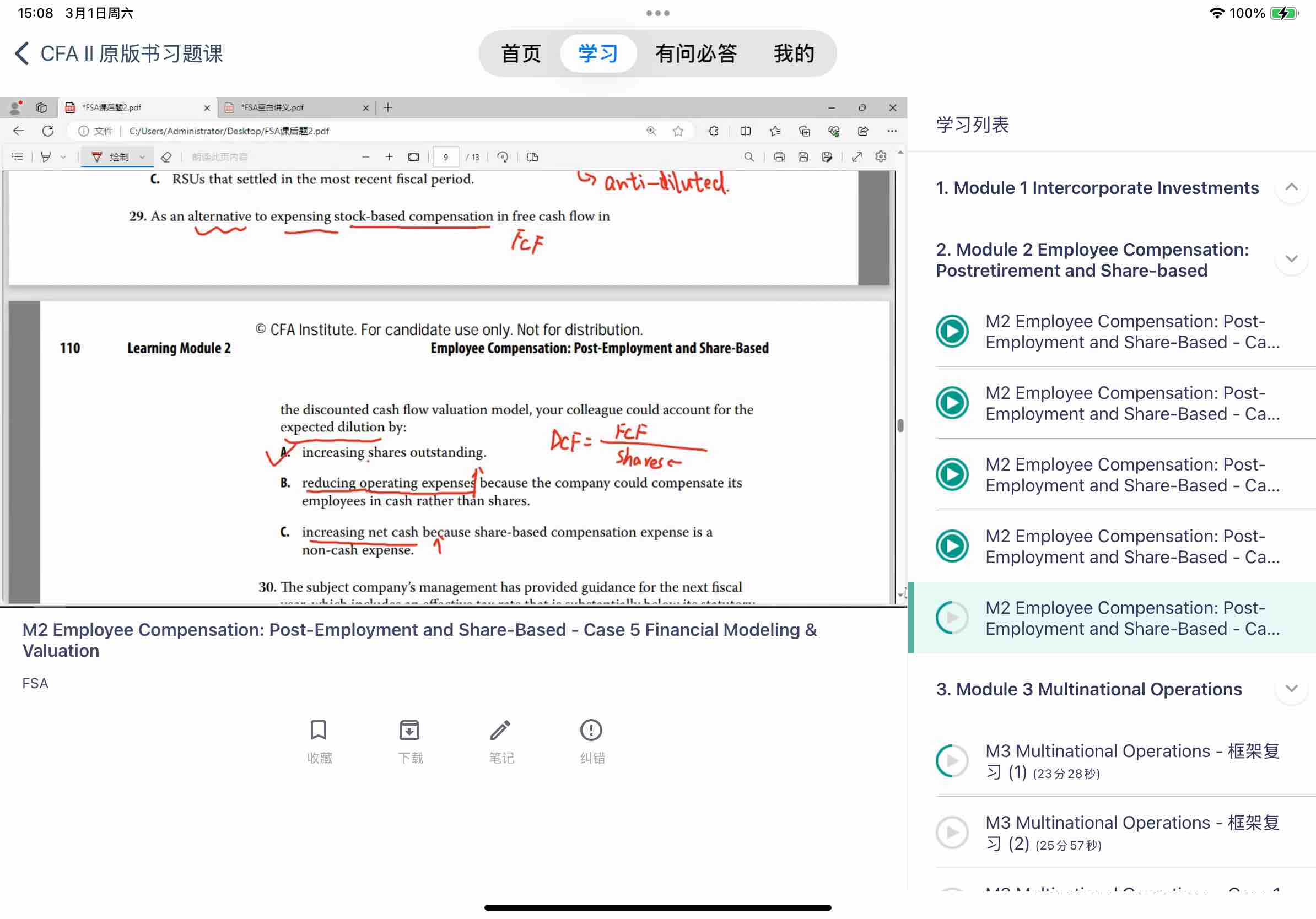Open browser essentials heart icon
Screen dimensions: 1316x919
point(833,131)
